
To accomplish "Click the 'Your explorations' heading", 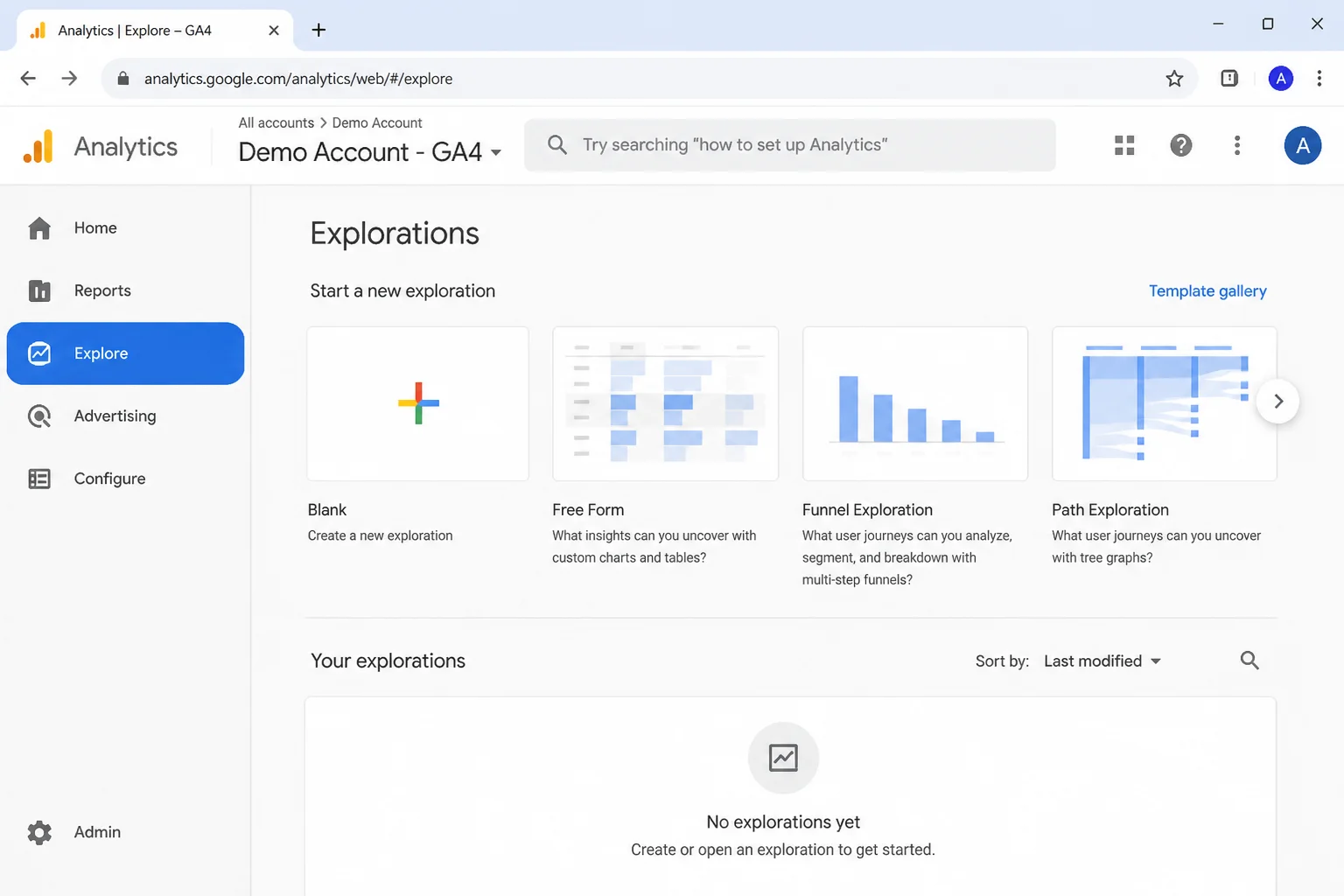I will [388, 661].
